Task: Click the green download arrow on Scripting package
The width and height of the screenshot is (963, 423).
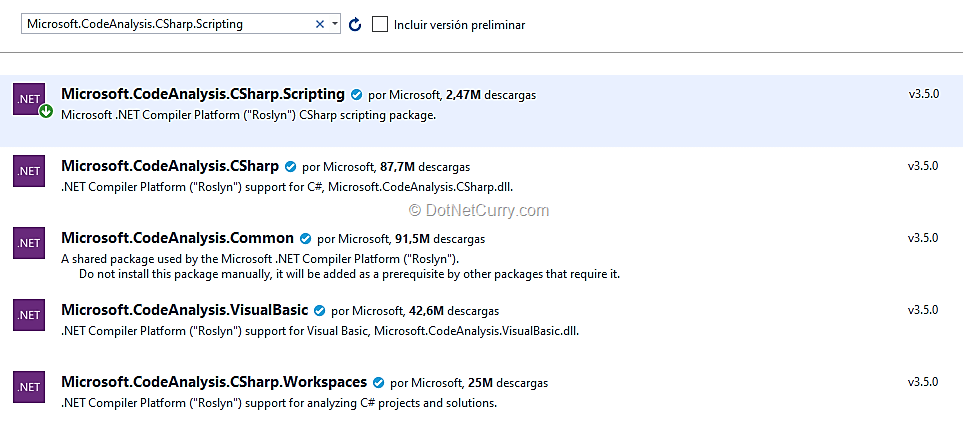Action: [45, 112]
